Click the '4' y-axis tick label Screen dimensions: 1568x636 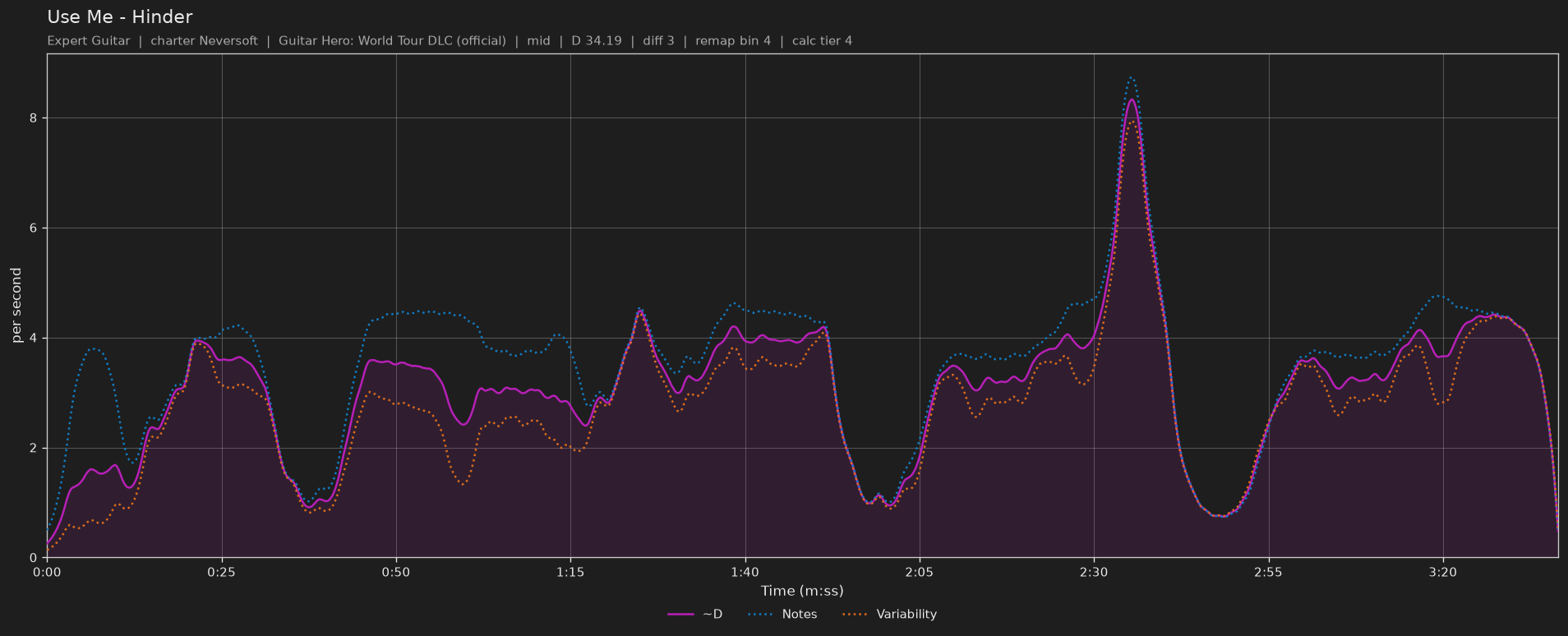point(35,339)
